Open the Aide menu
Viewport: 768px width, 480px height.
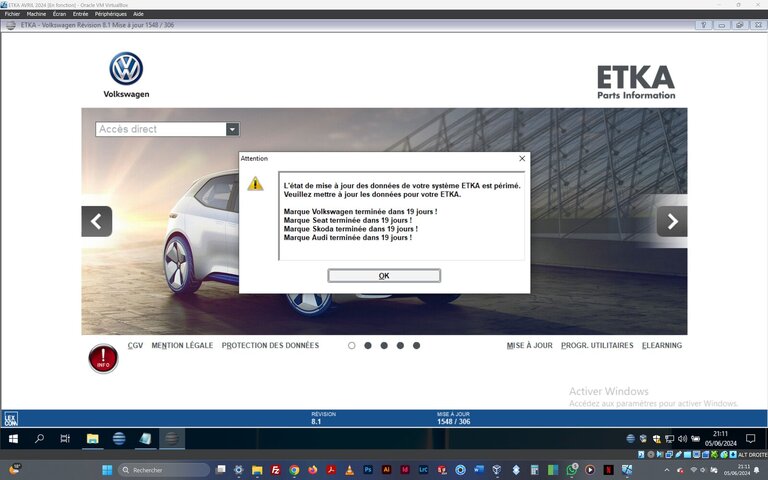139,14
